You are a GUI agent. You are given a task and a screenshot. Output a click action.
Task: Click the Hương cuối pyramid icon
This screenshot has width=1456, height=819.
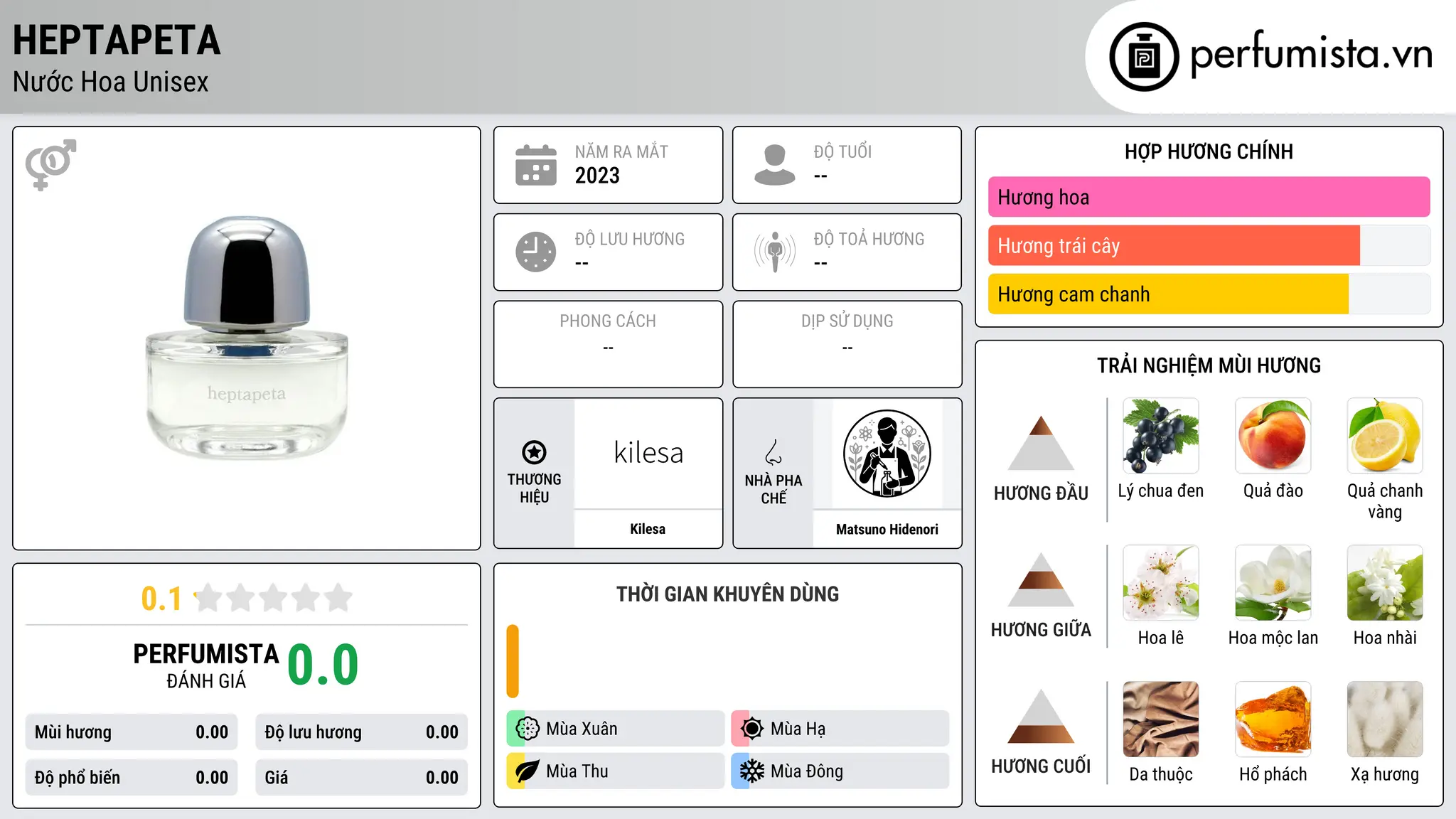(1041, 717)
